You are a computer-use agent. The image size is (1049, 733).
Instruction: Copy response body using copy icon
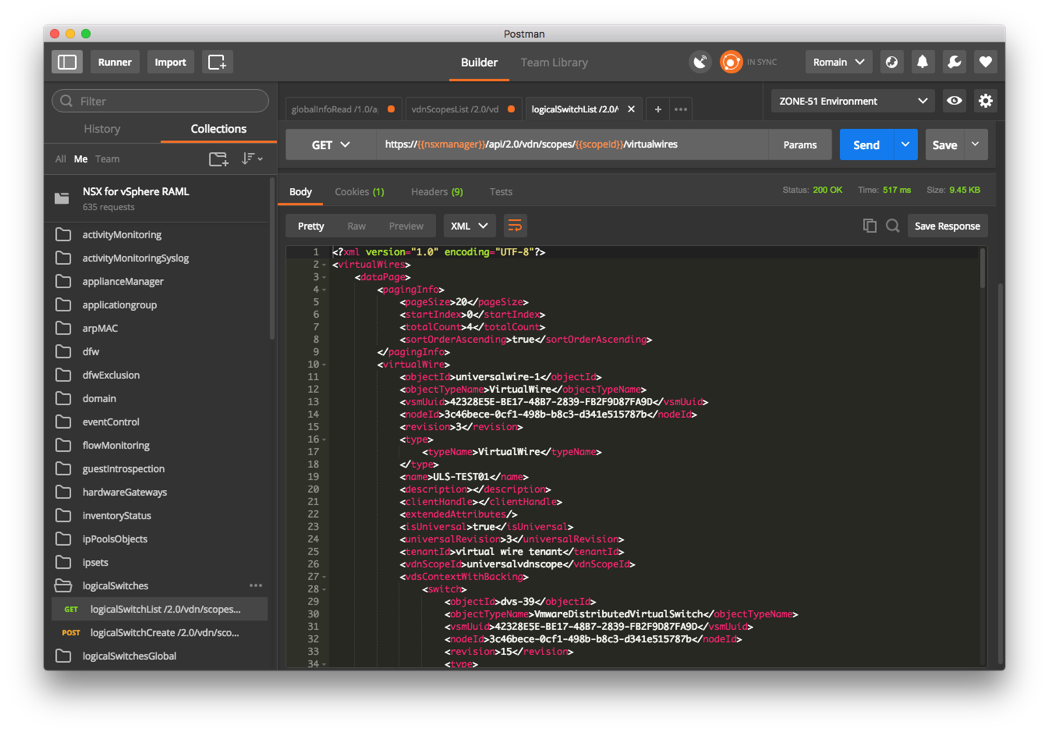[x=869, y=226]
